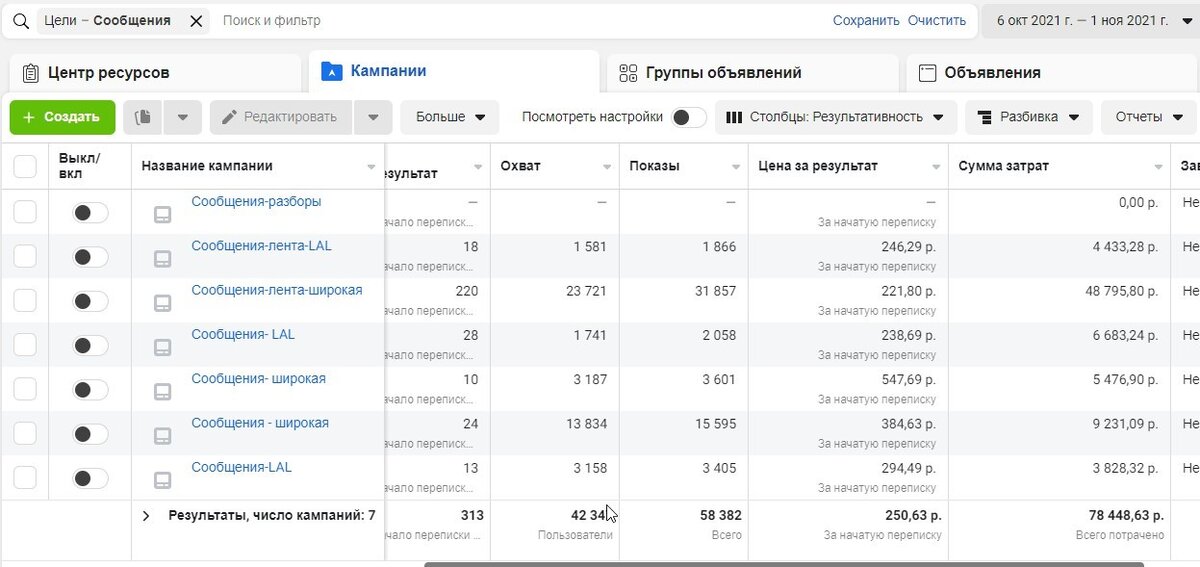The image size is (1200, 567).
Task: Toggle on/off switch for Сообщения - широкая
Action: [x=90, y=433]
